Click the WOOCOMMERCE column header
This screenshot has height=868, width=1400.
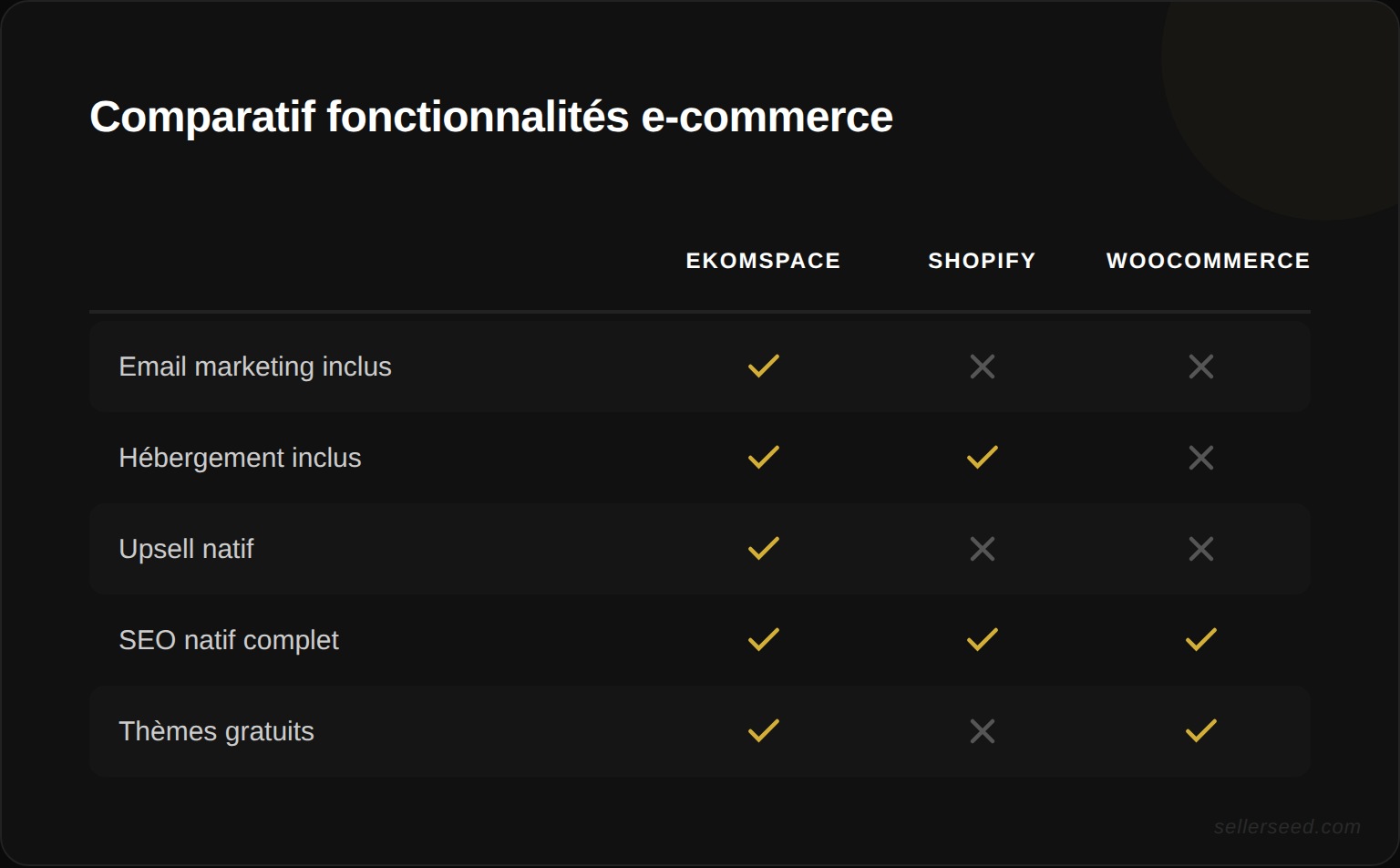point(1208,261)
